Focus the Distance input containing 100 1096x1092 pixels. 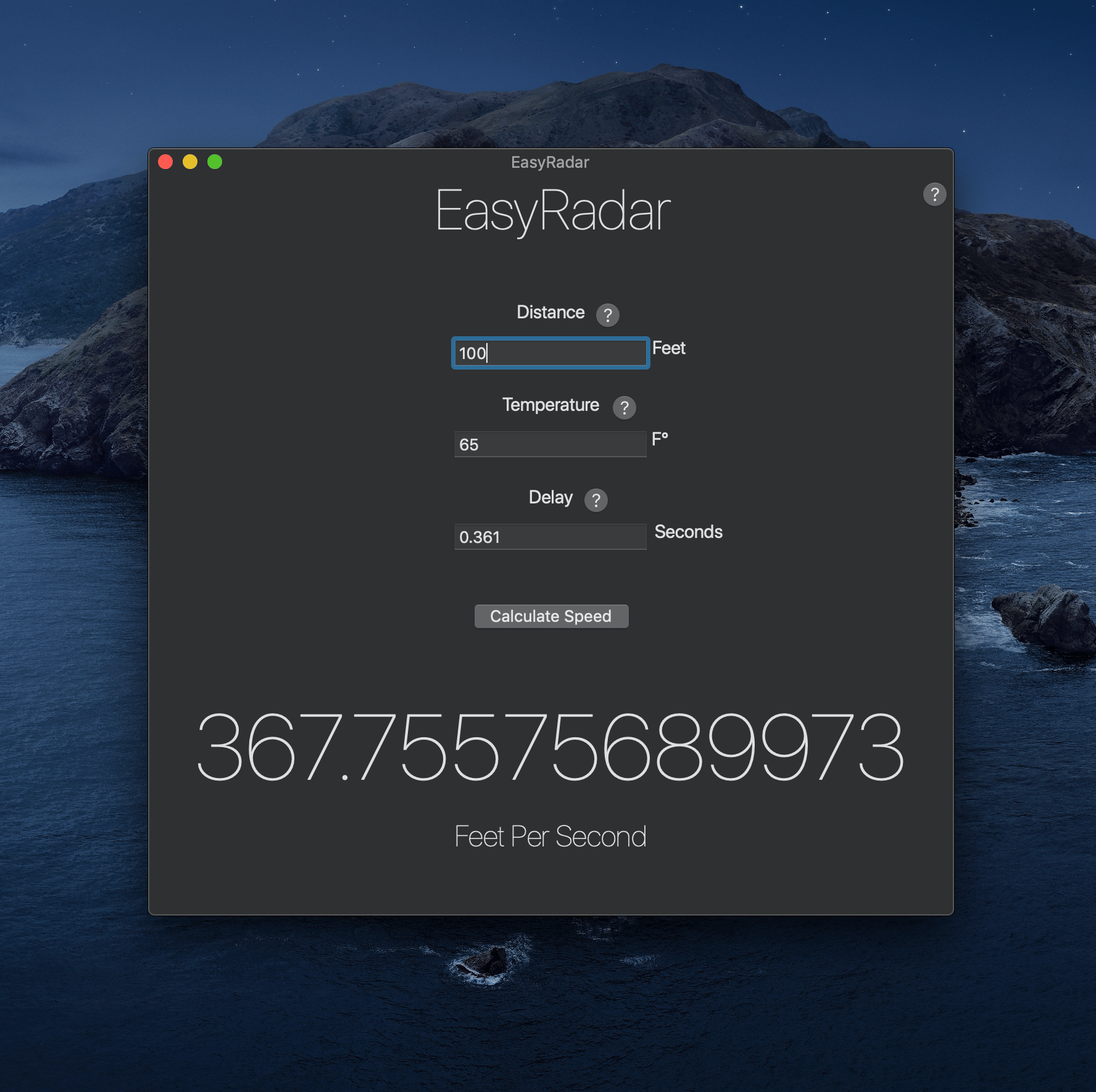point(550,353)
